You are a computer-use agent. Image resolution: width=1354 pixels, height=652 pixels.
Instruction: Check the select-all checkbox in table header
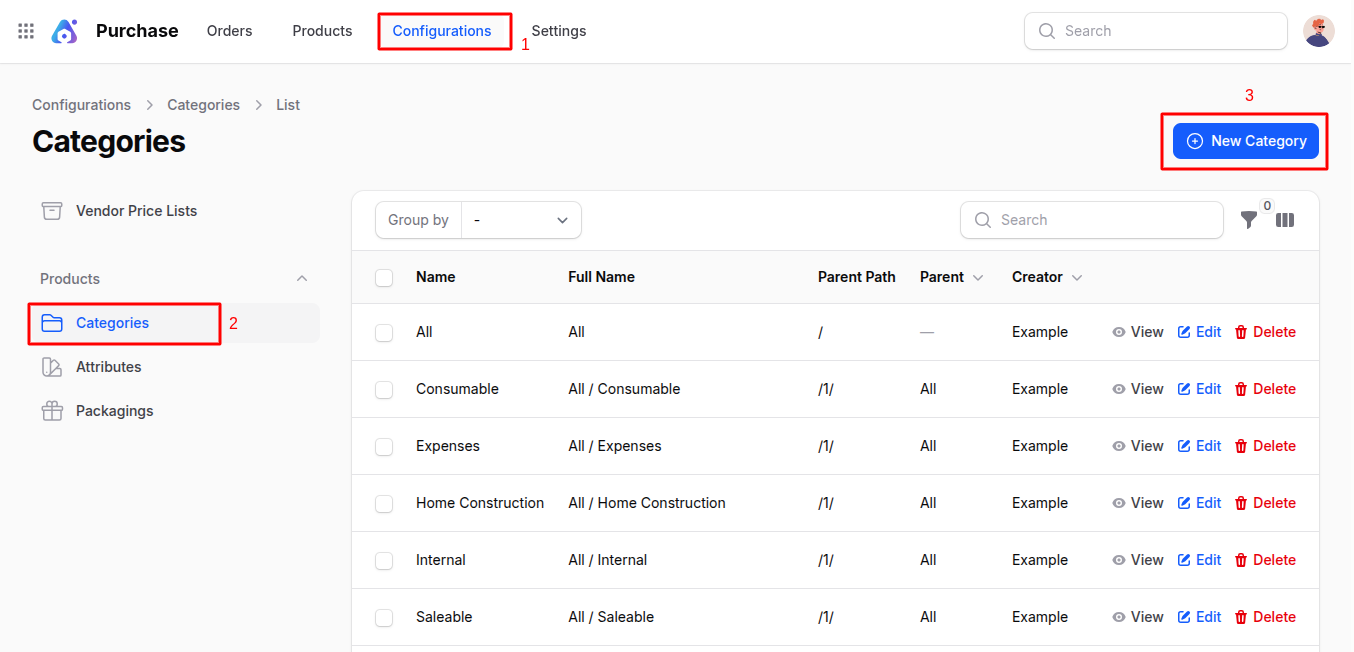pyautogui.click(x=384, y=277)
